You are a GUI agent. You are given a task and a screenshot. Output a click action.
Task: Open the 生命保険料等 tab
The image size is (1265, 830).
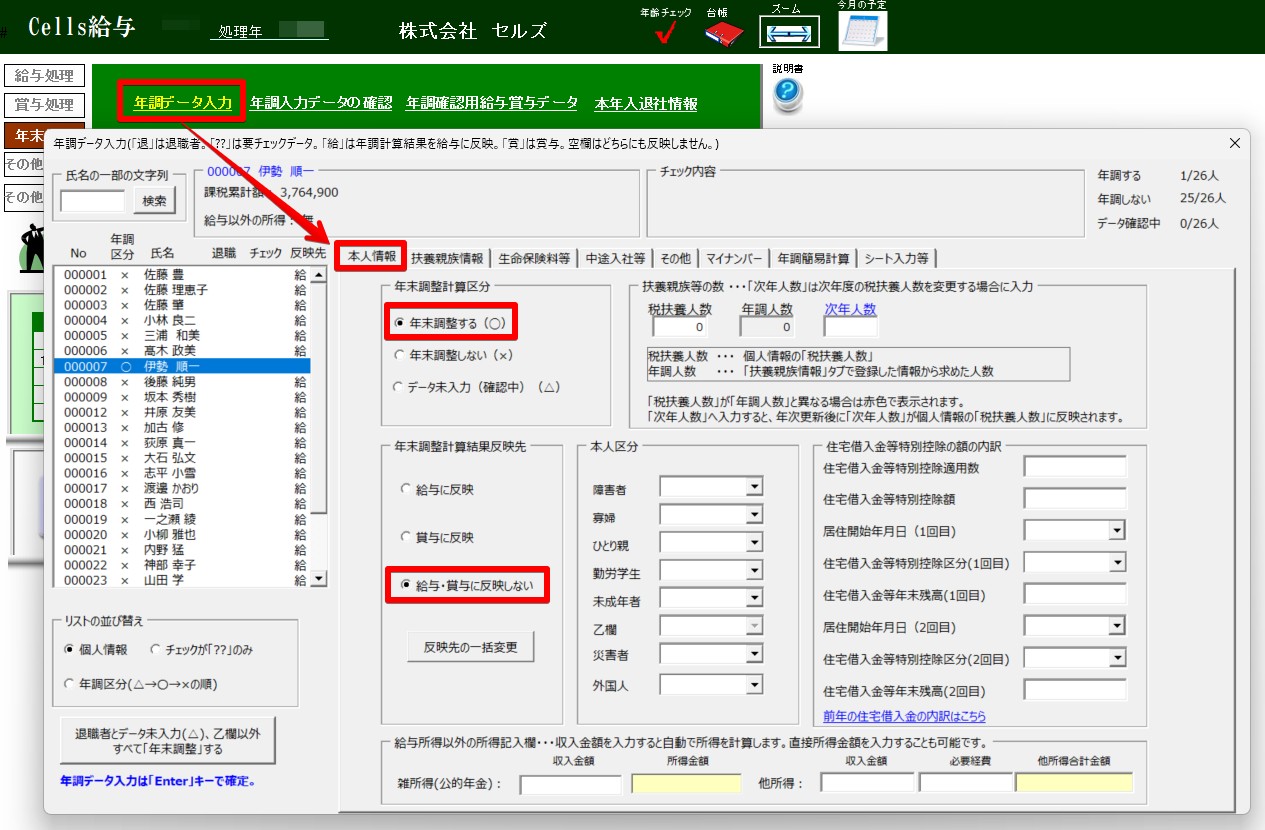pyautogui.click(x=534, y=258)
